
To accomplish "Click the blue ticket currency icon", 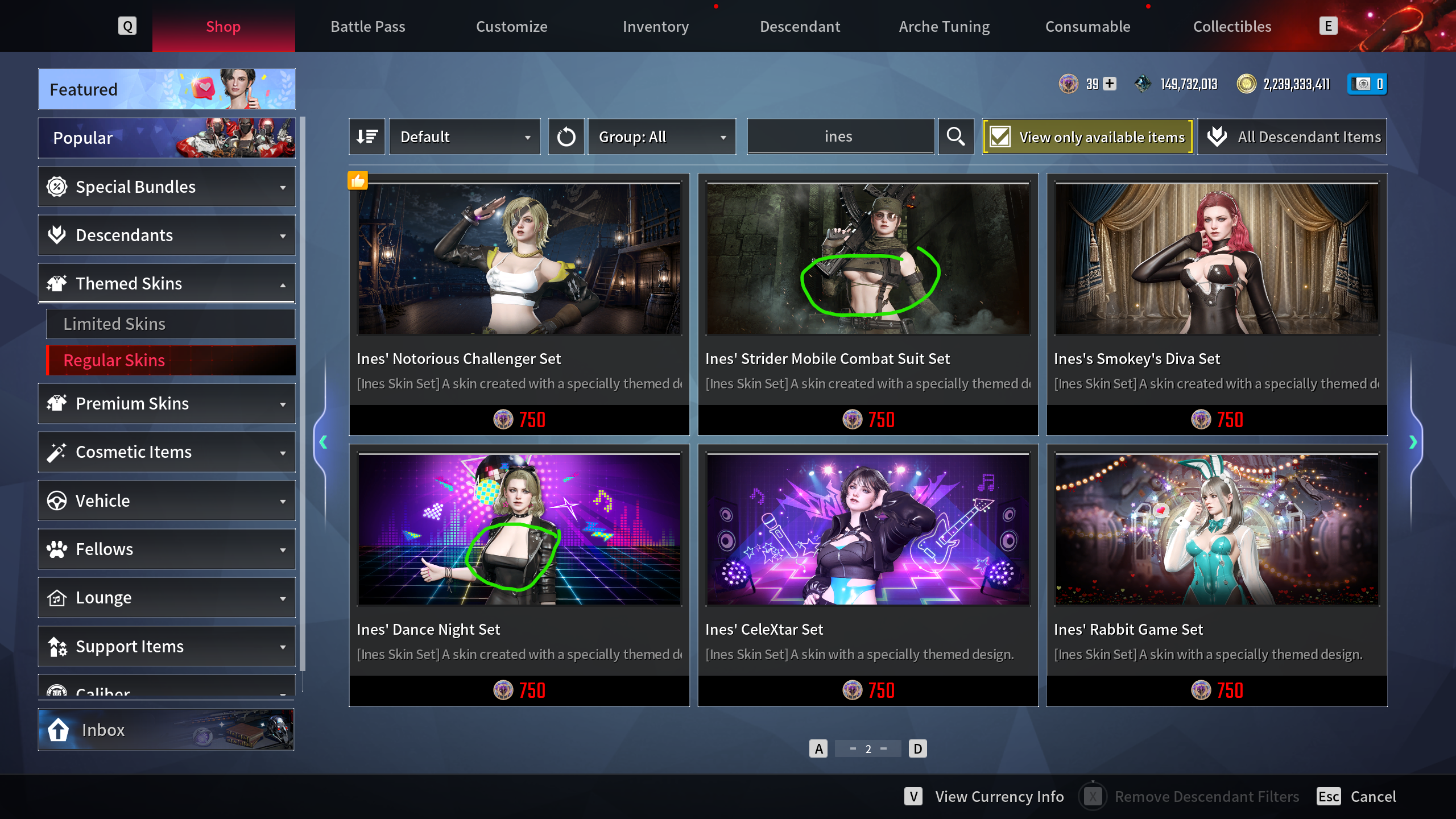I will [1363, 84].
